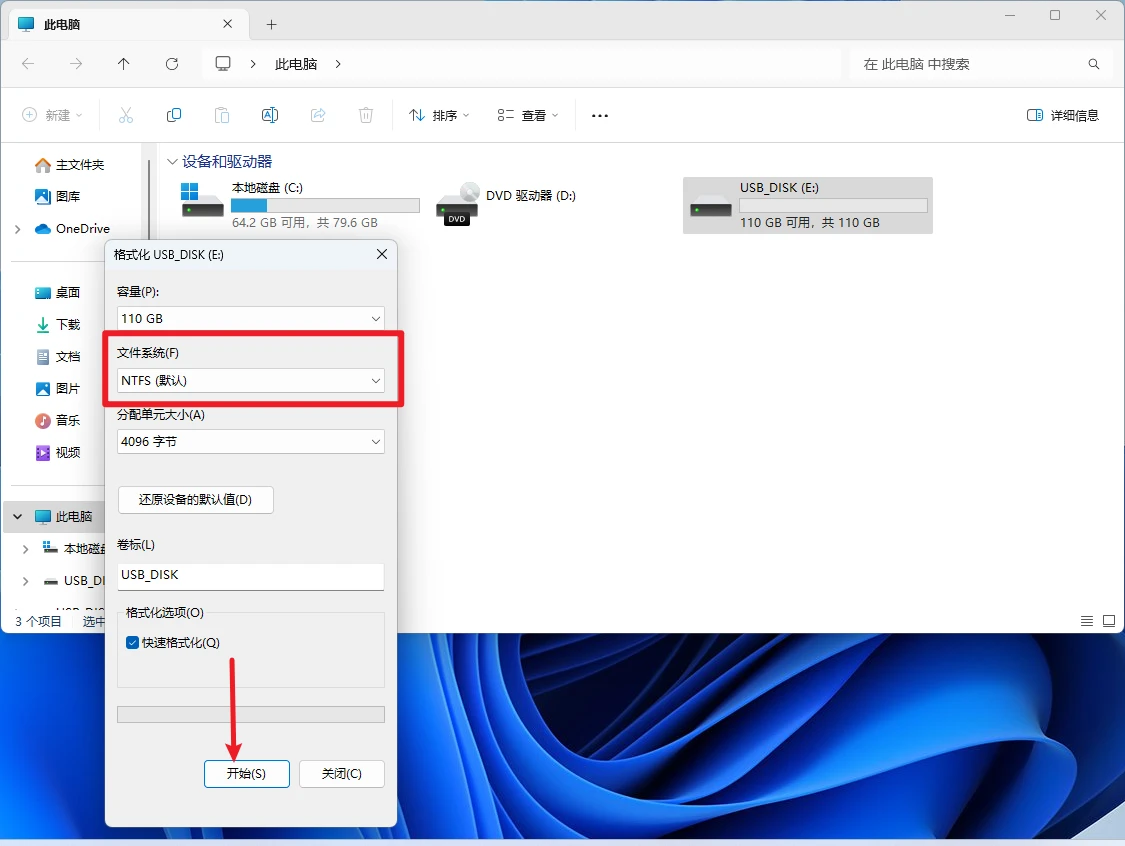Select the 本地磁盘 (C:) drive
The image size is (1125, 846).
point(299,205)
